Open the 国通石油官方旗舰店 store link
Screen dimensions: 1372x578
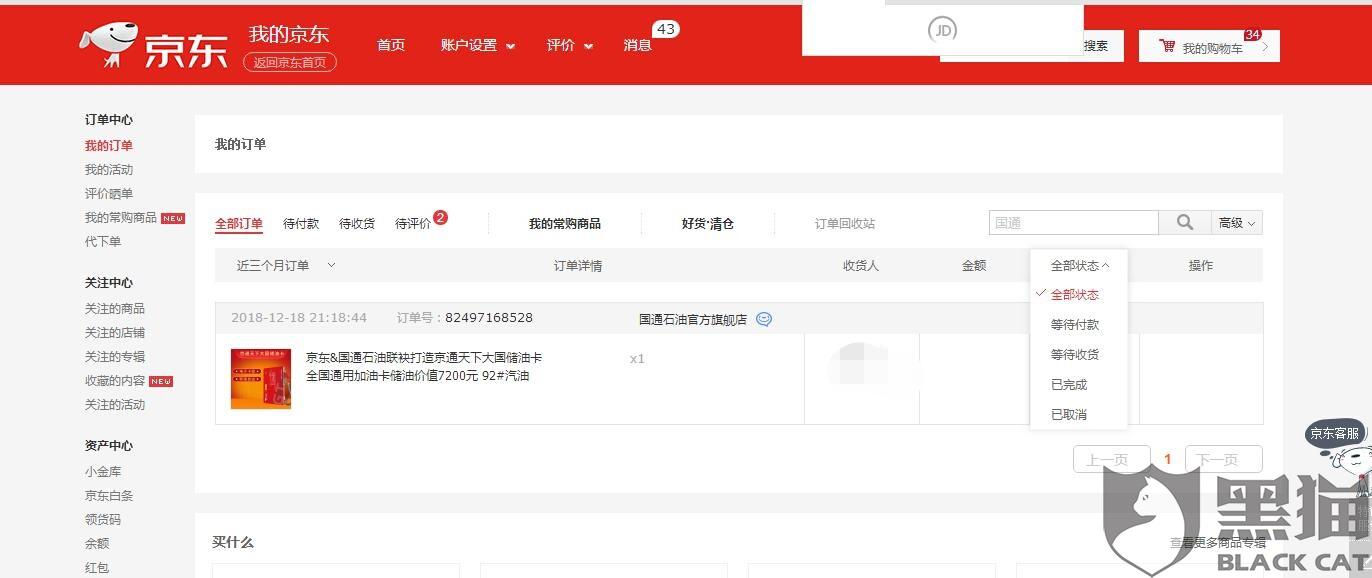(693, 319)
